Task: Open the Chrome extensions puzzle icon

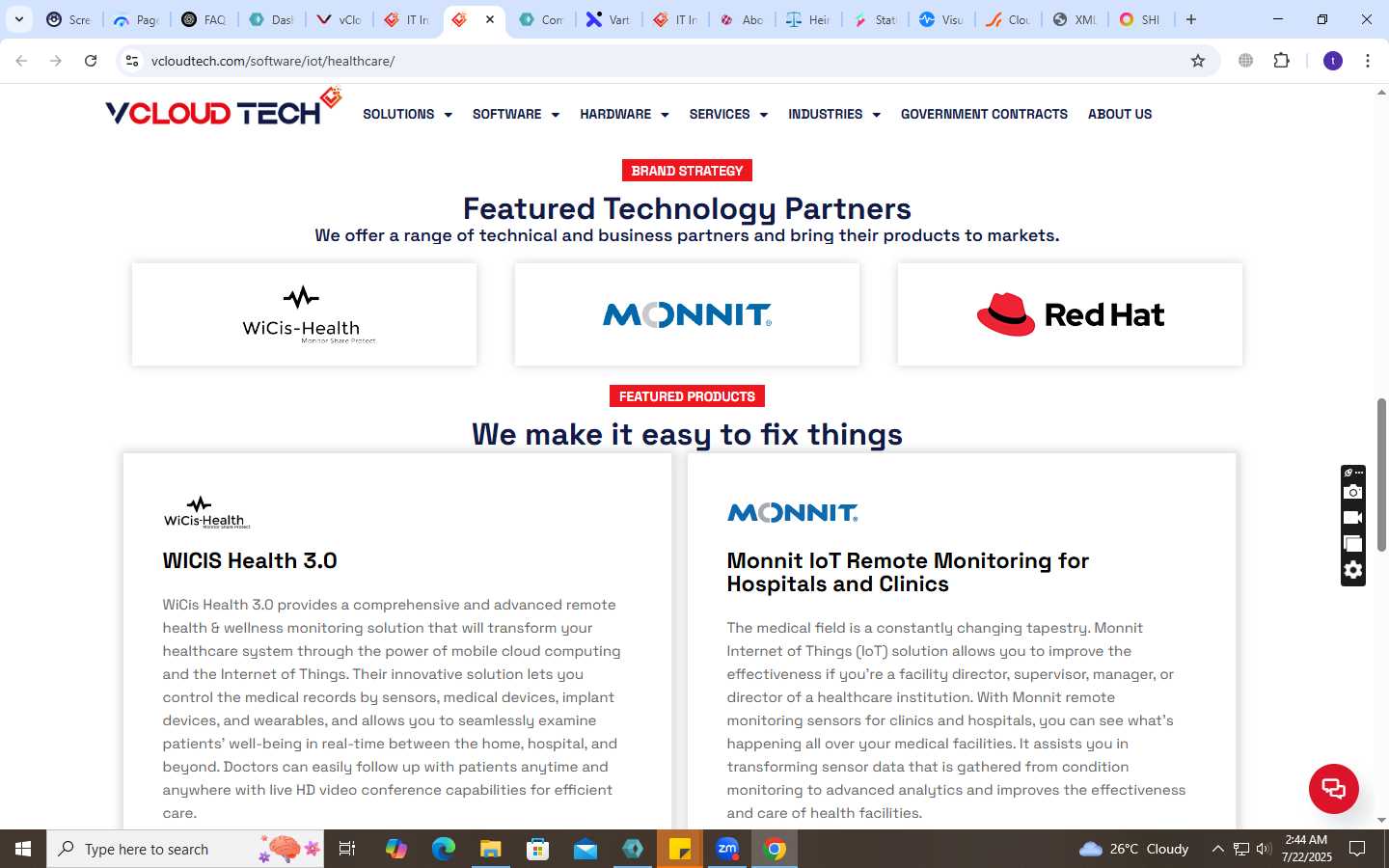Action: pos(1281,61)
